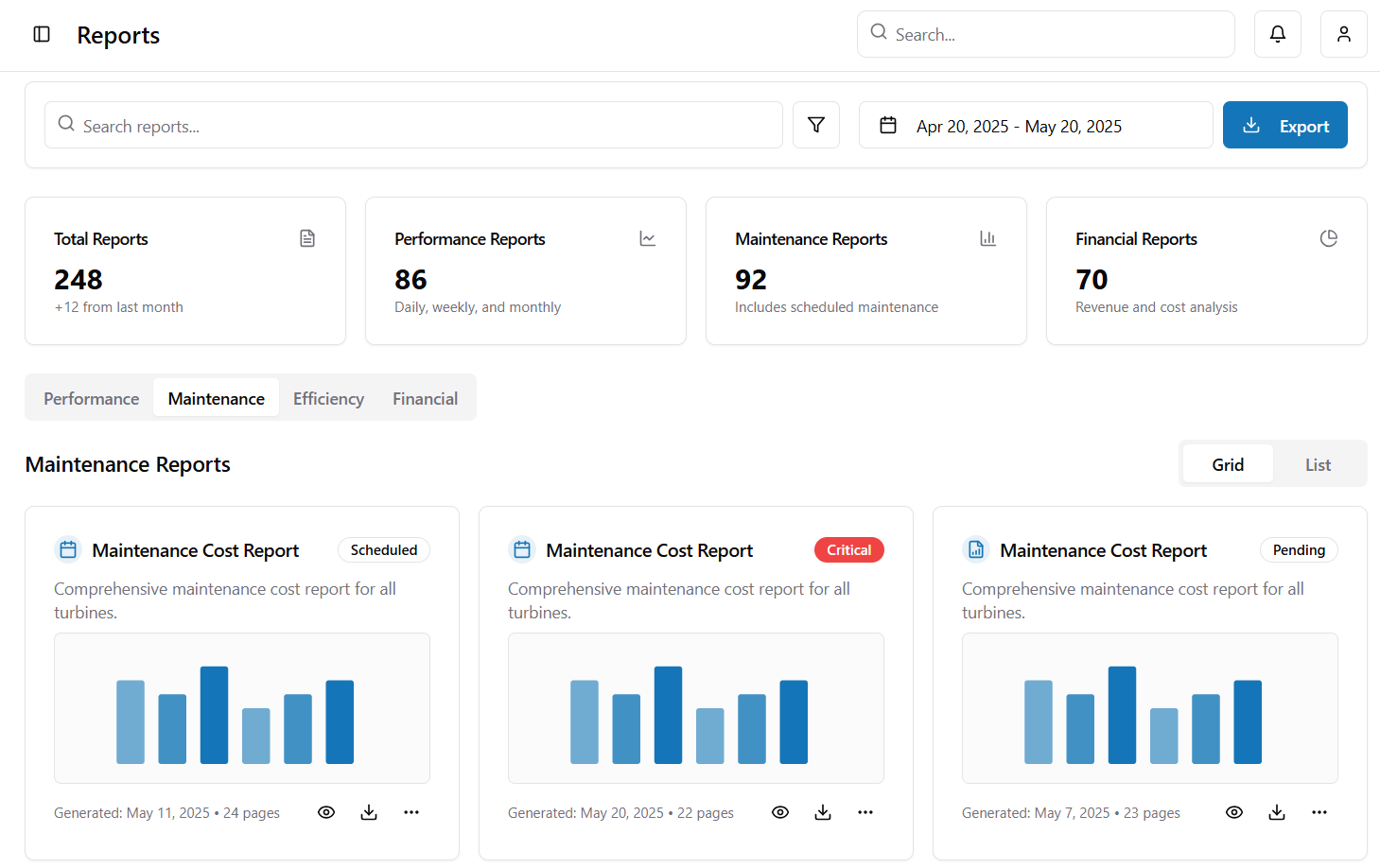Download the Pending maintenance cost report

tap(1277, 812)
